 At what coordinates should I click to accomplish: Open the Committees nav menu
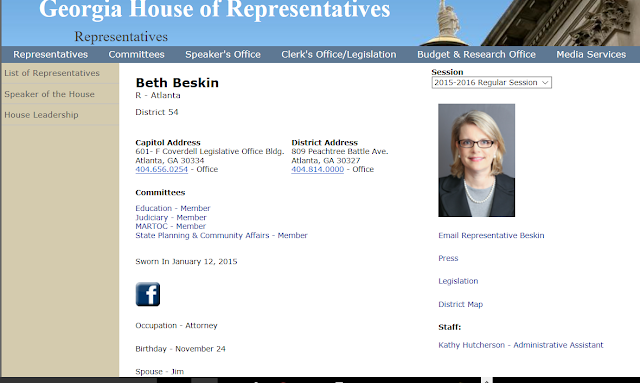click(x=136, y=54)
